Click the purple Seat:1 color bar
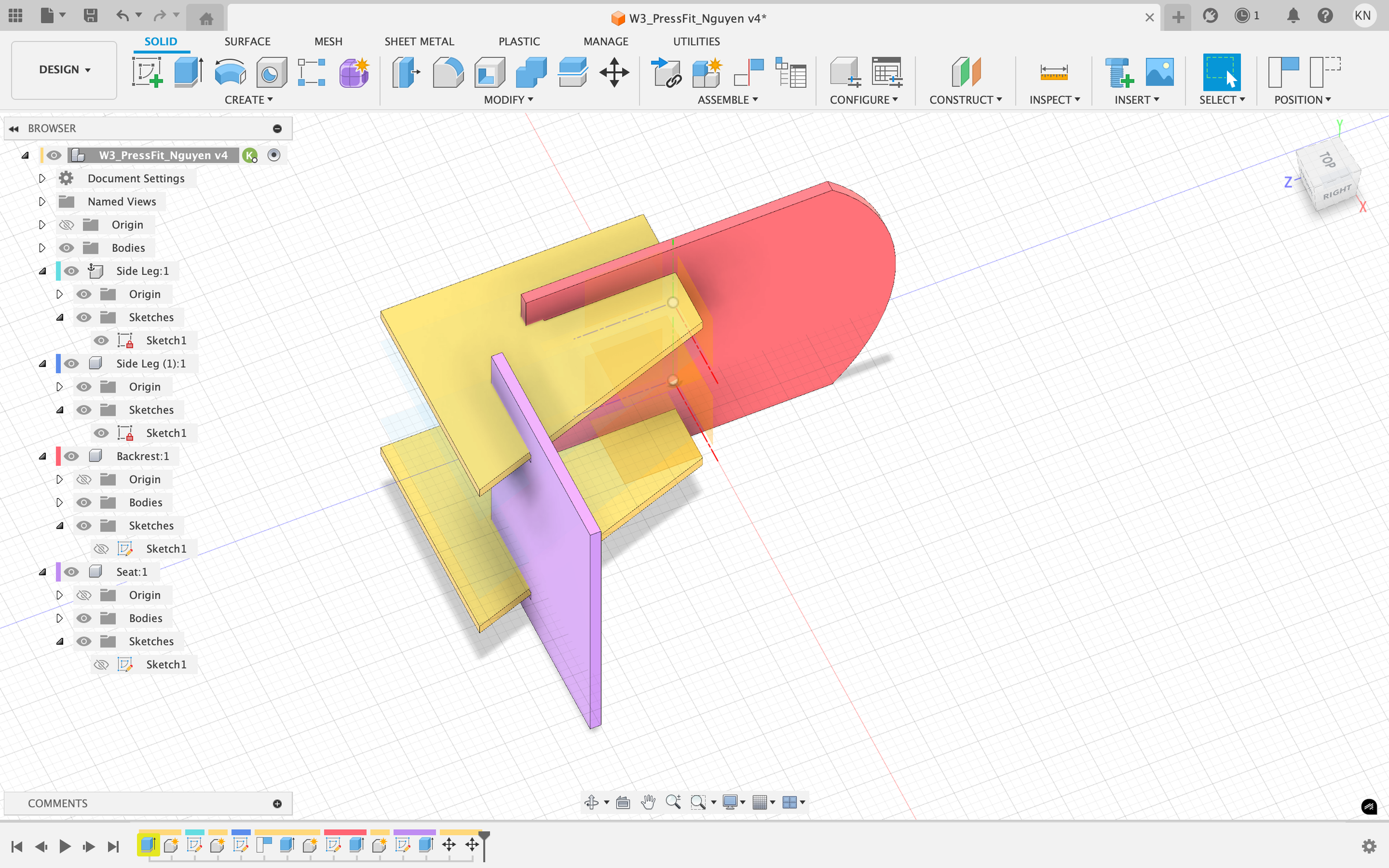1389x868 pixels. coord(58,572)
